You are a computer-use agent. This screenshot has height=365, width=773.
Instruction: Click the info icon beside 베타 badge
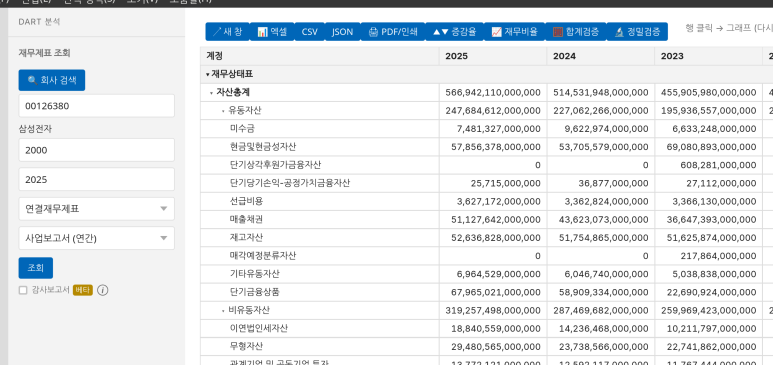103,290
